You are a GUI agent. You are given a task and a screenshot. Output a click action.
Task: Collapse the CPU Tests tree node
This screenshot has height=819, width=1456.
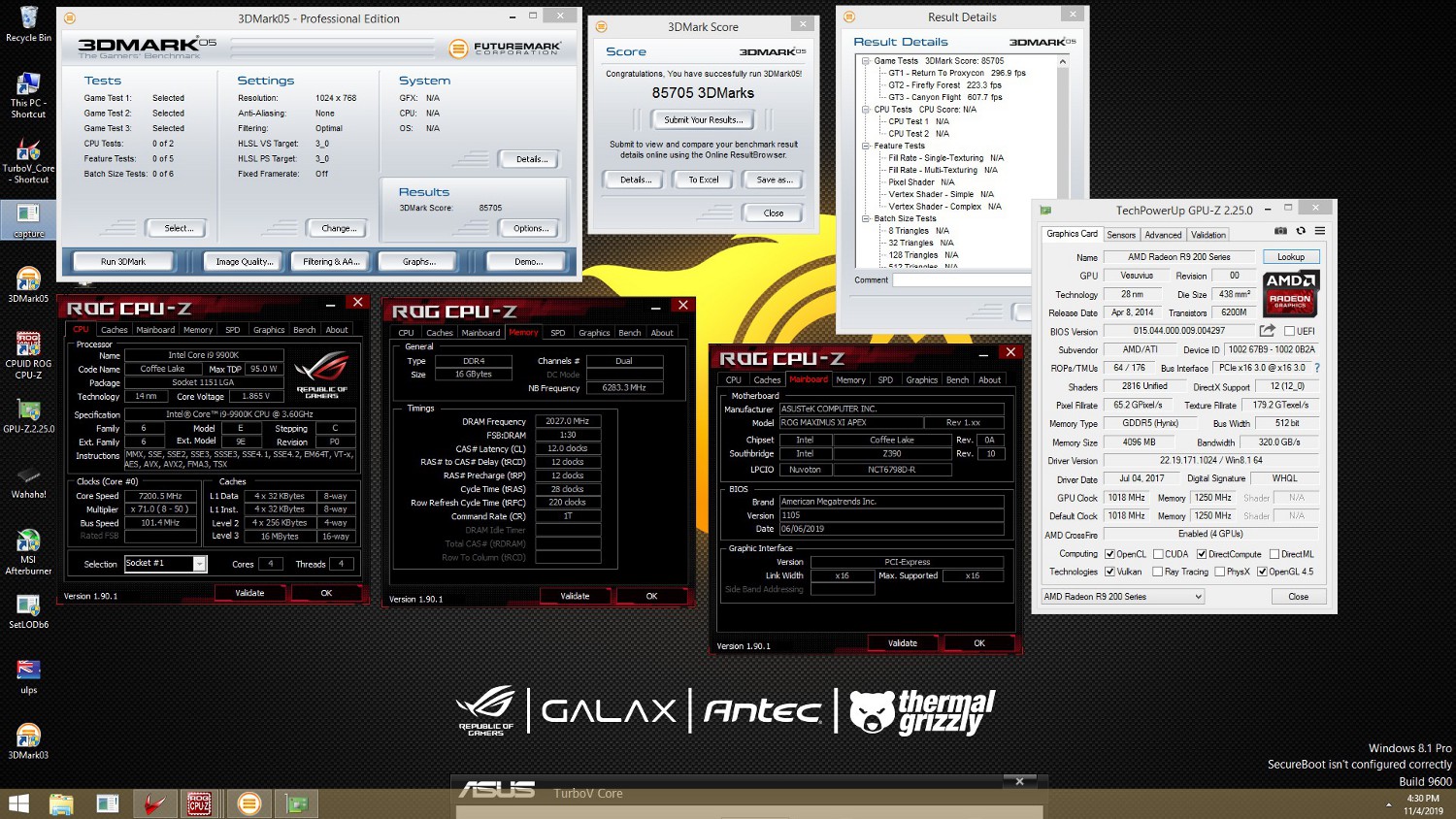865,110
